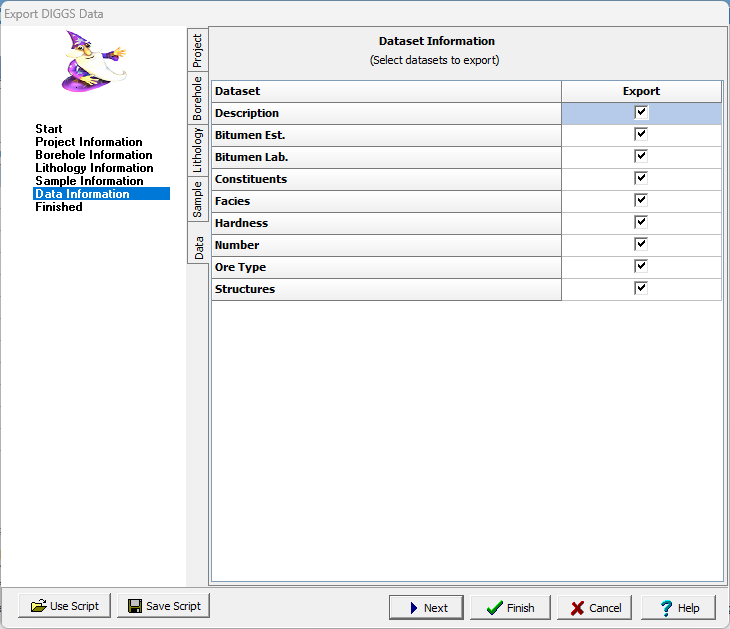Open the Lithology vertical tab

[x=198, y=150]
